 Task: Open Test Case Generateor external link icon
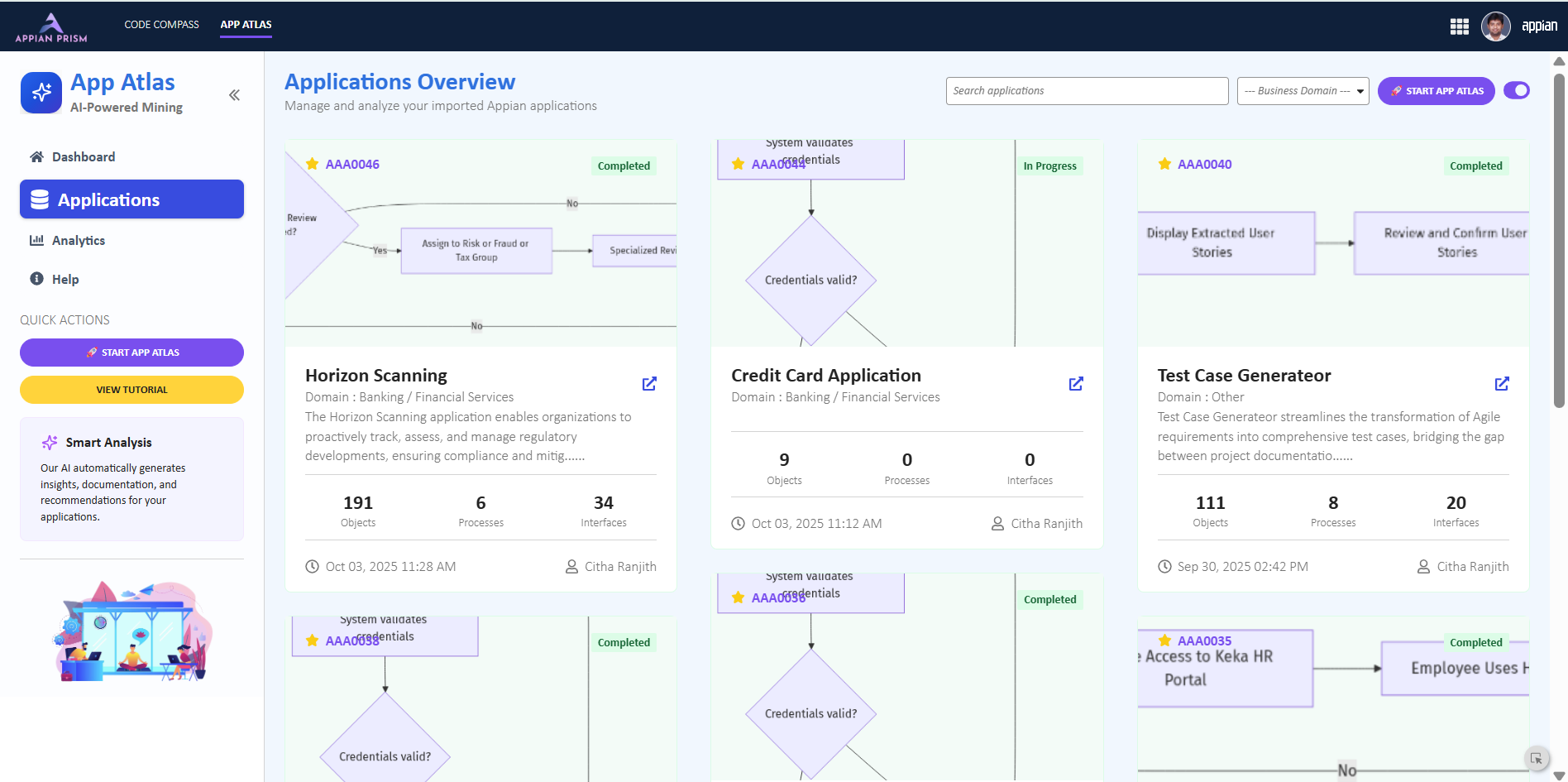pyautogui.click(x=1502, y=384)
